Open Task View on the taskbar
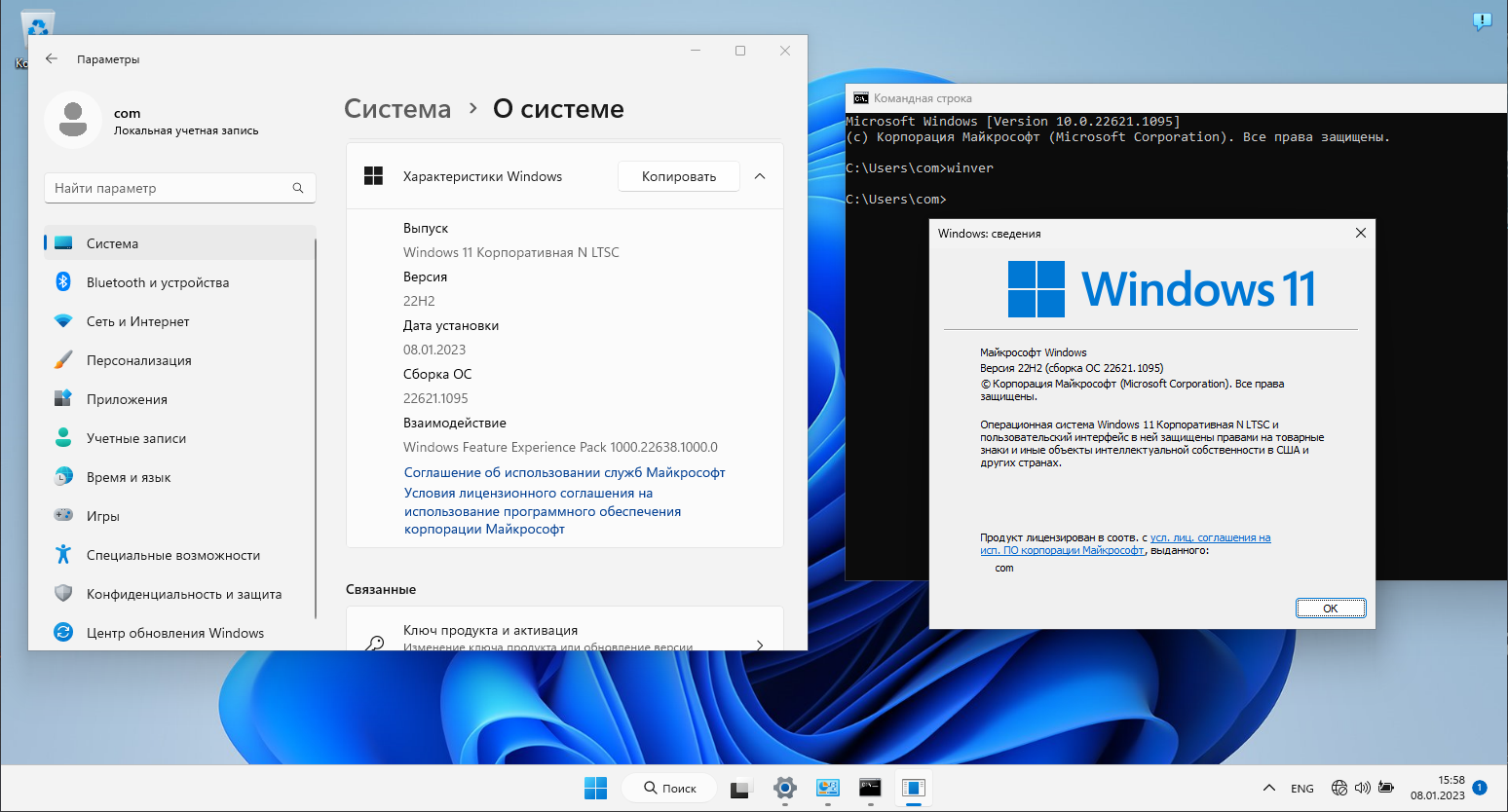The image size is (1508, 812). (x=742, y=788)
